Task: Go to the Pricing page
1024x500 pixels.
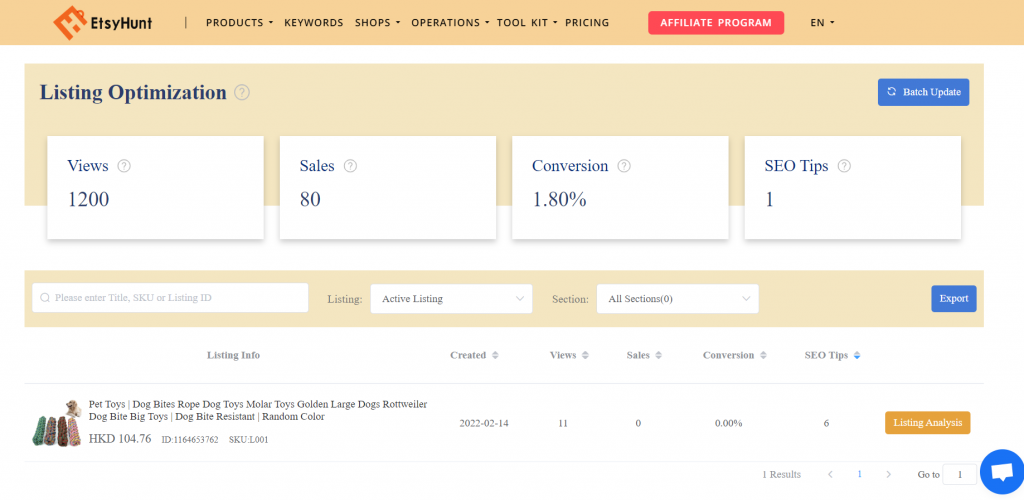Action: click(586, 22)
